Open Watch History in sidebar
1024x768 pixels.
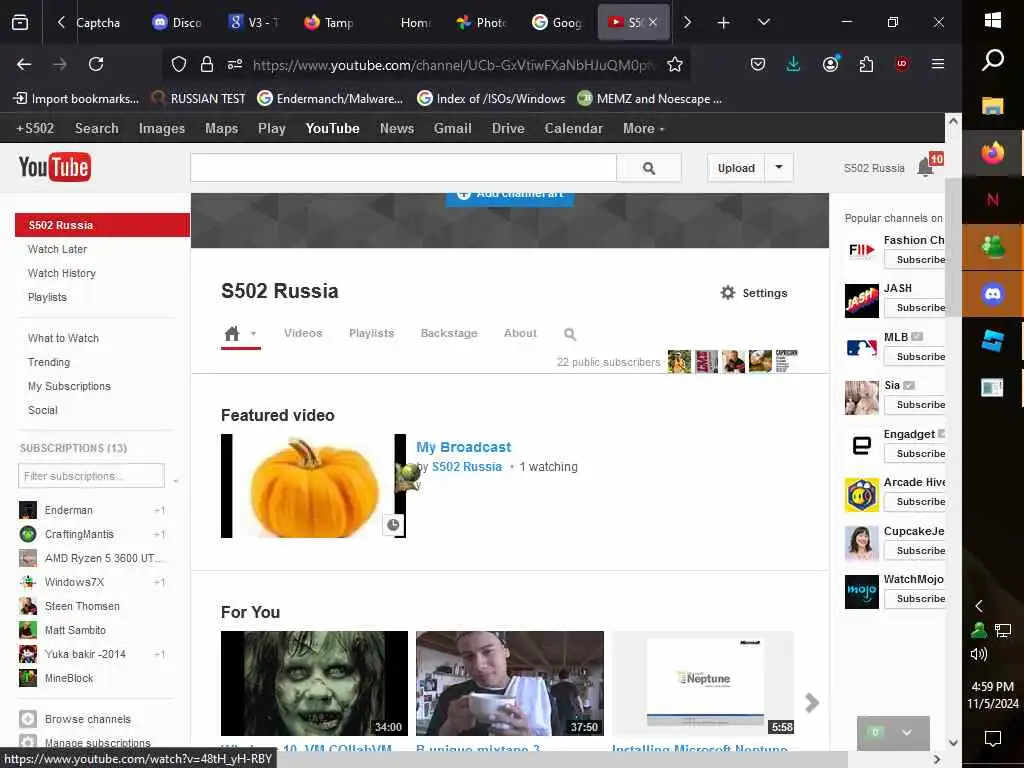pyautogui.click(x=61, y=273)
